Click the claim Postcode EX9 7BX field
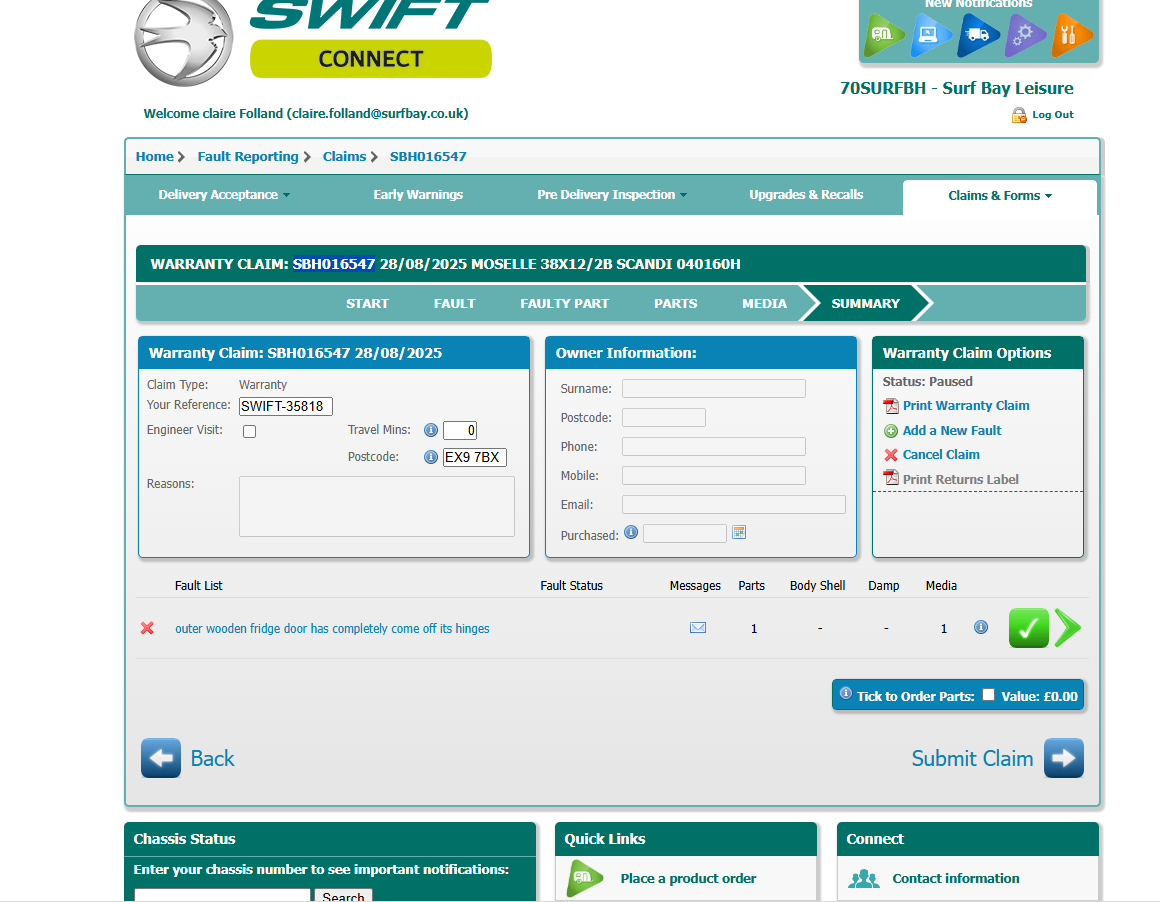Screen dimensions: 1160x902 474,457
